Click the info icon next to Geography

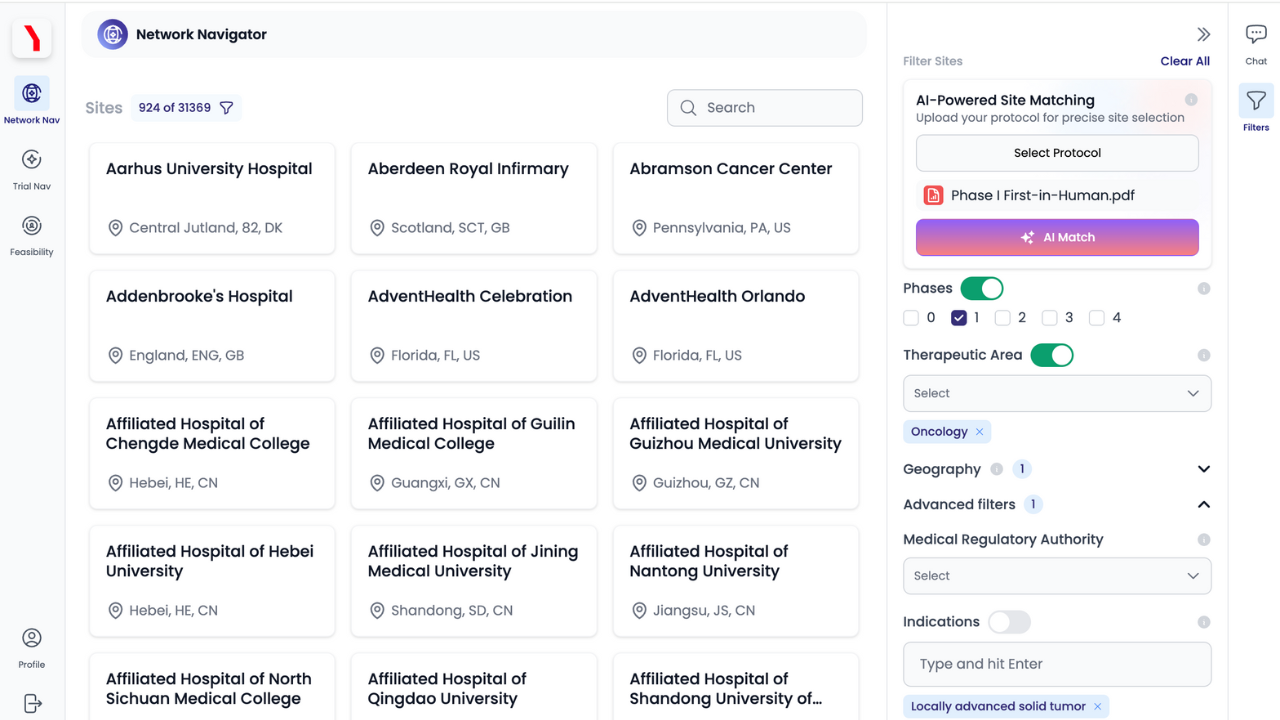[997, 469]
